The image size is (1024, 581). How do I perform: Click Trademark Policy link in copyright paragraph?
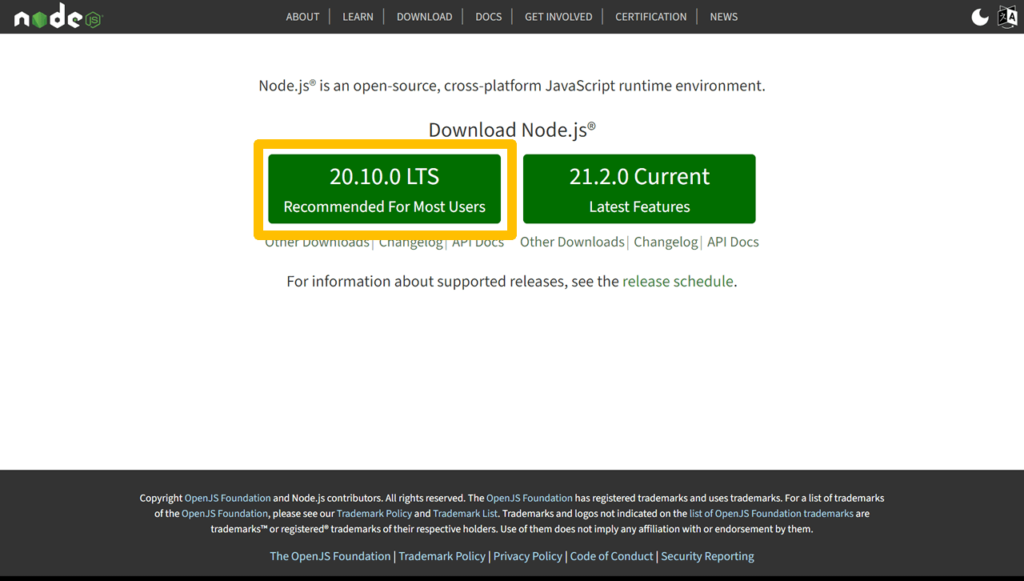(374, 514)
